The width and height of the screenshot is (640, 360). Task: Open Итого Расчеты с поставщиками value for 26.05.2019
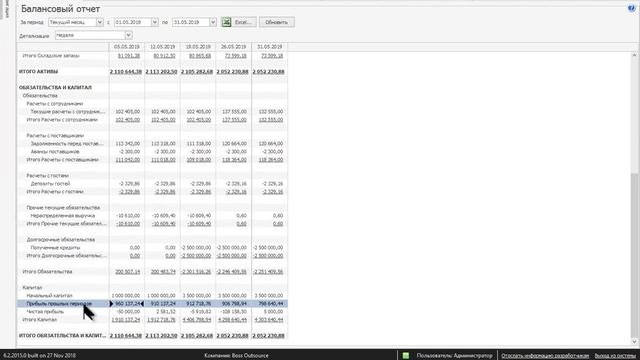[x=234, y=160]
